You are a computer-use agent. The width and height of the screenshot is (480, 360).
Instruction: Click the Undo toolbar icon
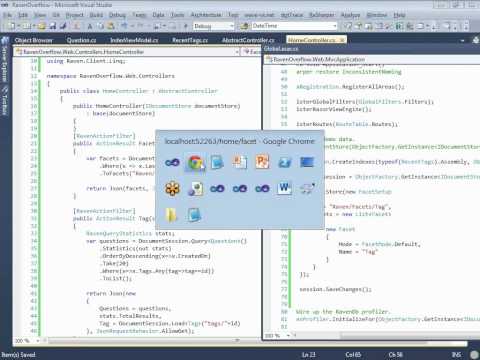pos(125,26)
